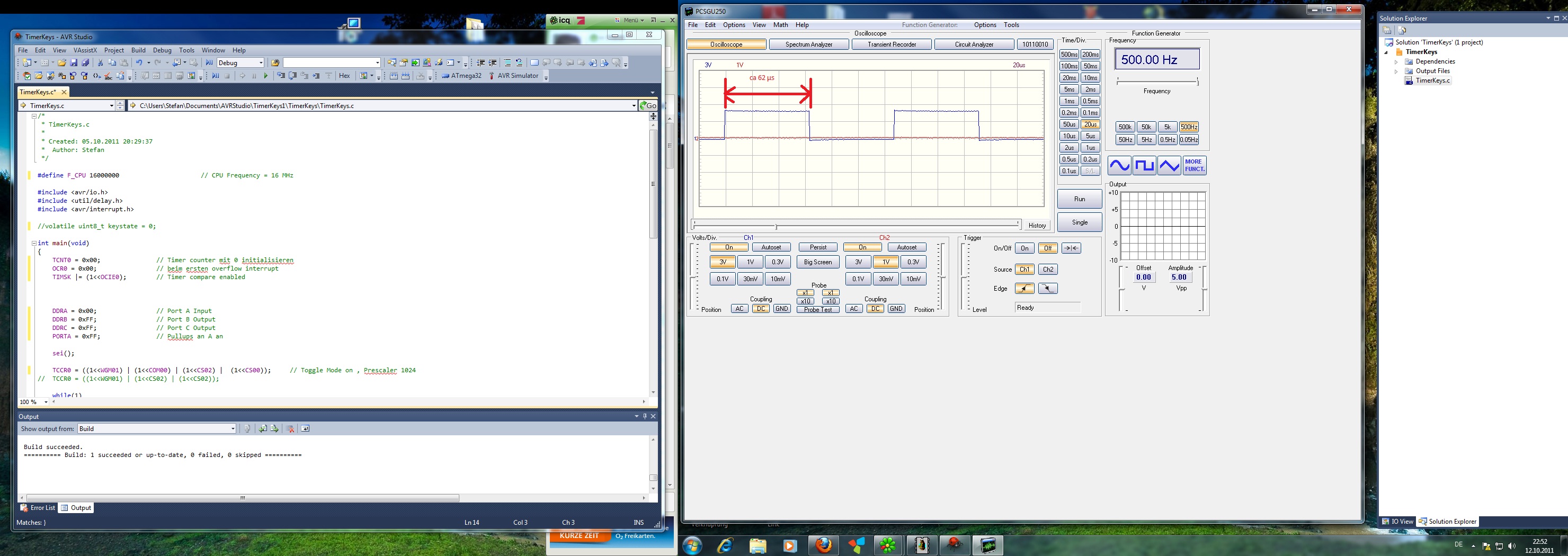Open the 'Show output from' Build dropdown
This screenshot has height=556, width=1568.
233,429
